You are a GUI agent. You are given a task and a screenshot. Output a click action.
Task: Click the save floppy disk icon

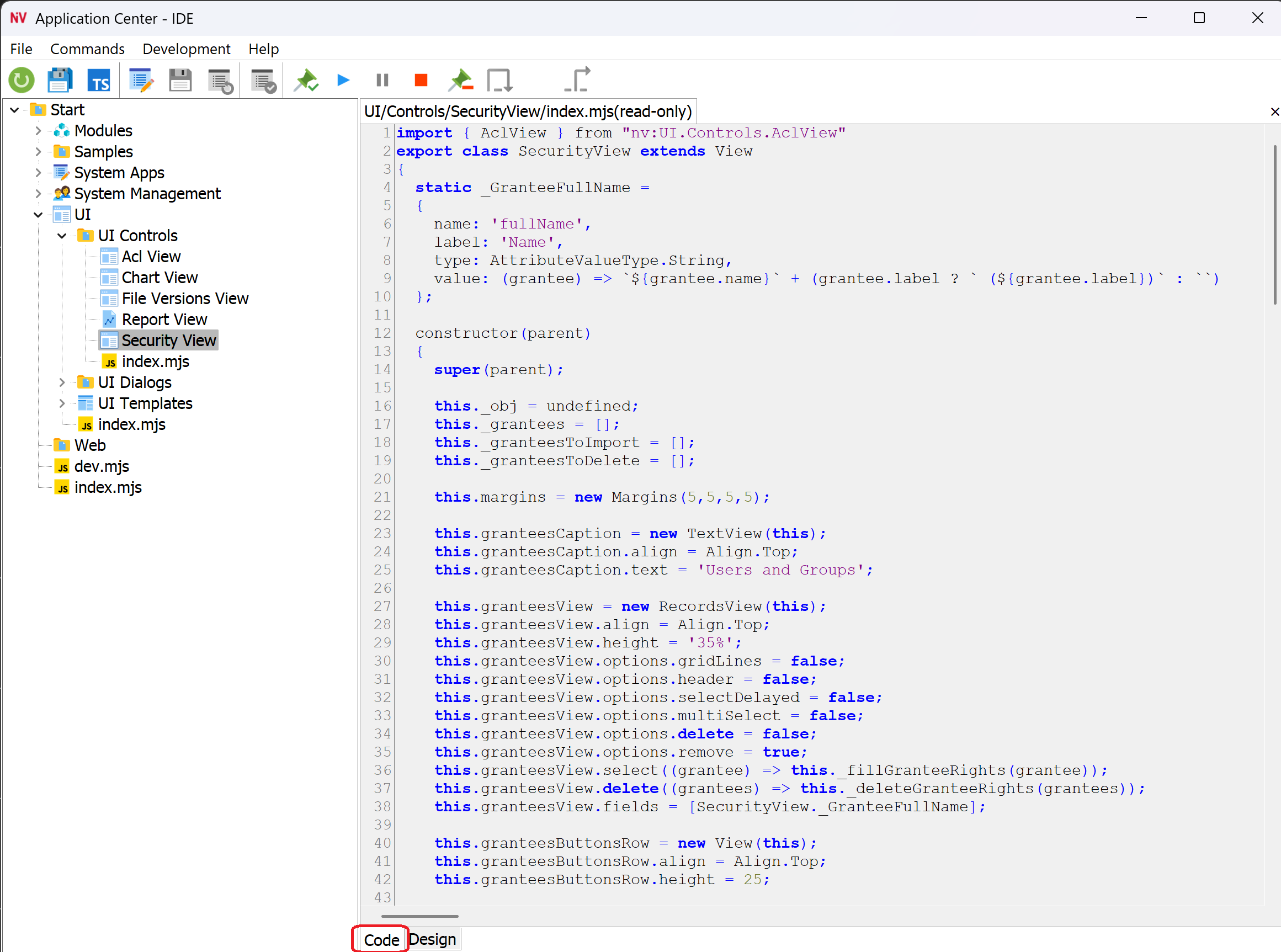(x=180, y=80)
